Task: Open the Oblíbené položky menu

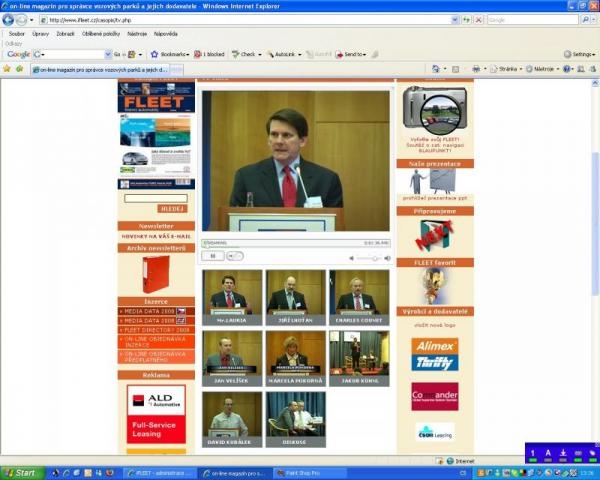Action: (101, 34)
